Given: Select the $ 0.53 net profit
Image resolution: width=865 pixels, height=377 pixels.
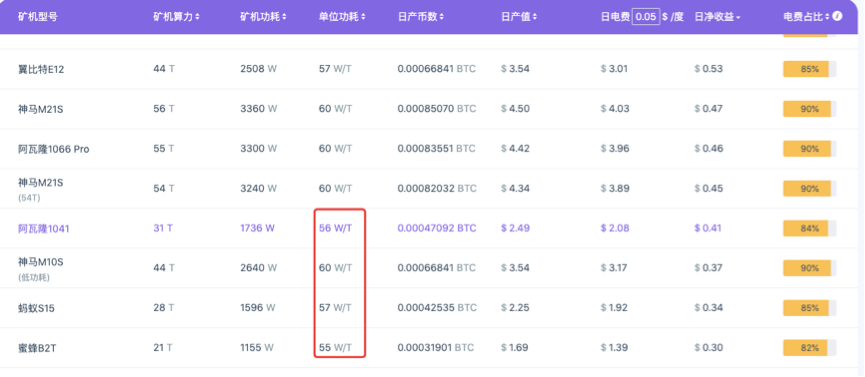Looking at the screenshot, I should pyautogui.click(x=708, y=69).
